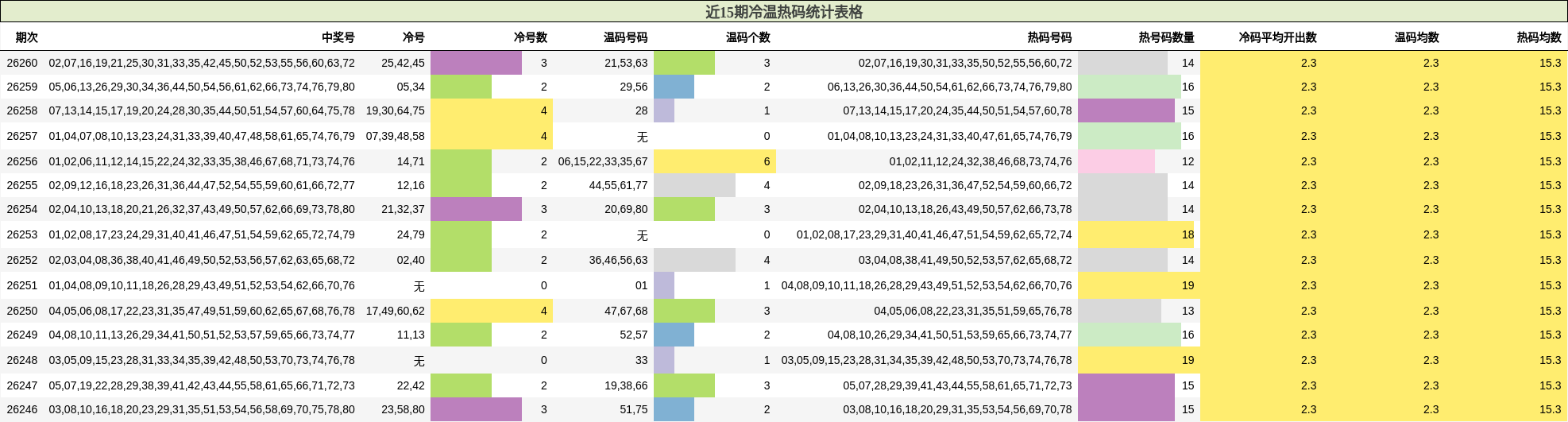Click cold numbers cell 25,42,45
Image resolution: width=1568 pixels, height=422 pixels.
pyautogui.click(x=403, y=63)
